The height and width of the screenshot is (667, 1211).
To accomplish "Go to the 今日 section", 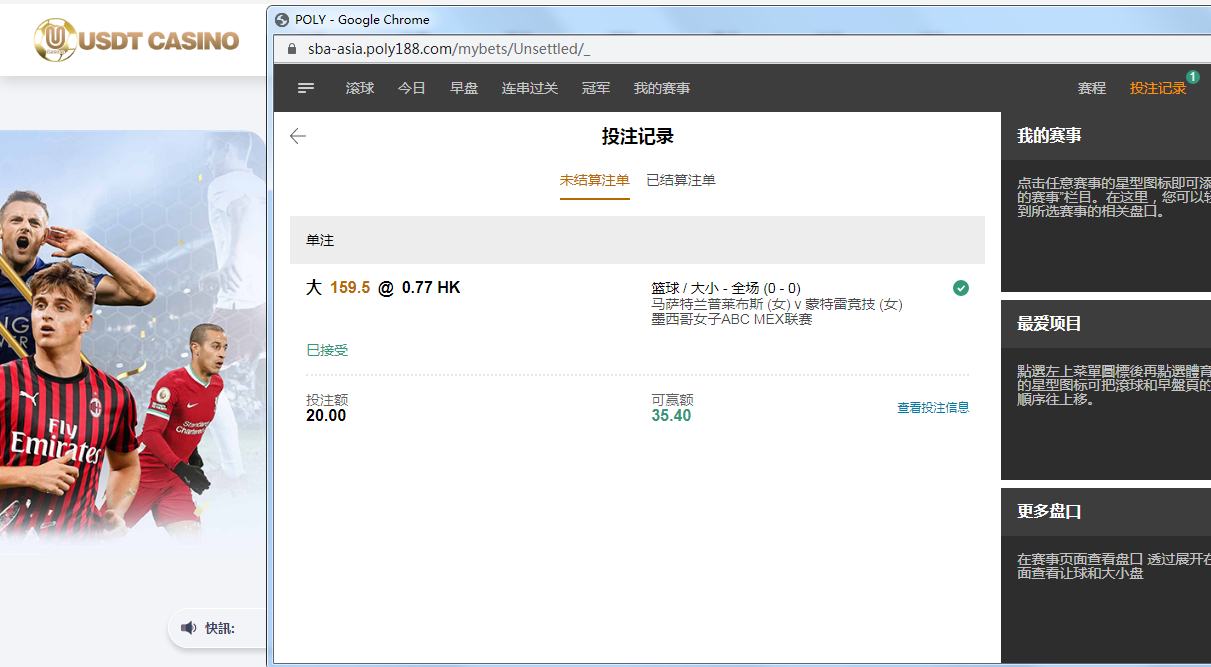I will pyautogui.click(x=412, y=88).
